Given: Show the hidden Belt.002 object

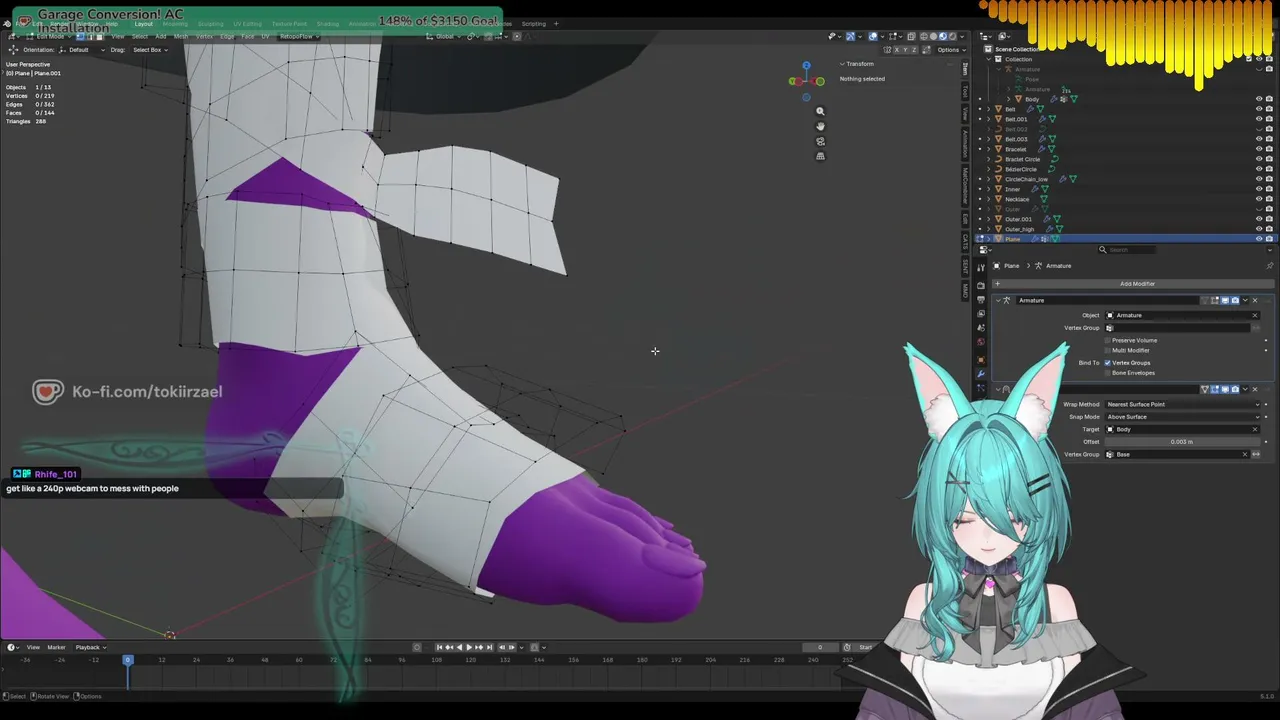Looking at the screenshot, I should coord(1259,129).
